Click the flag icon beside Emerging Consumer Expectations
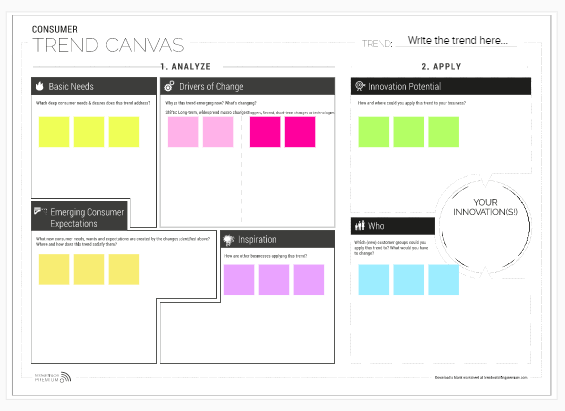This screenshot has height=411, width=565. click(x=40, y=211)
